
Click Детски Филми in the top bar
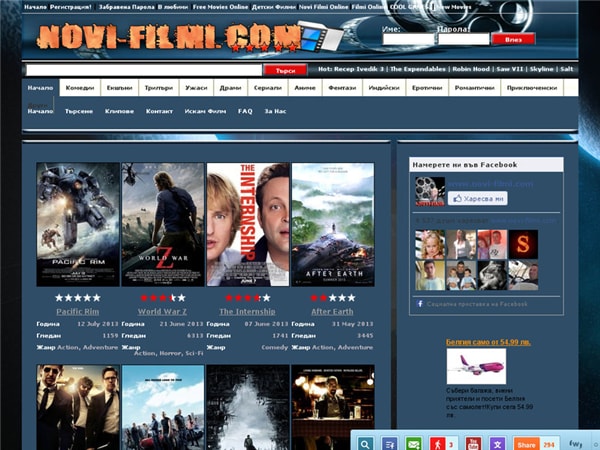(x=274, y=7)
